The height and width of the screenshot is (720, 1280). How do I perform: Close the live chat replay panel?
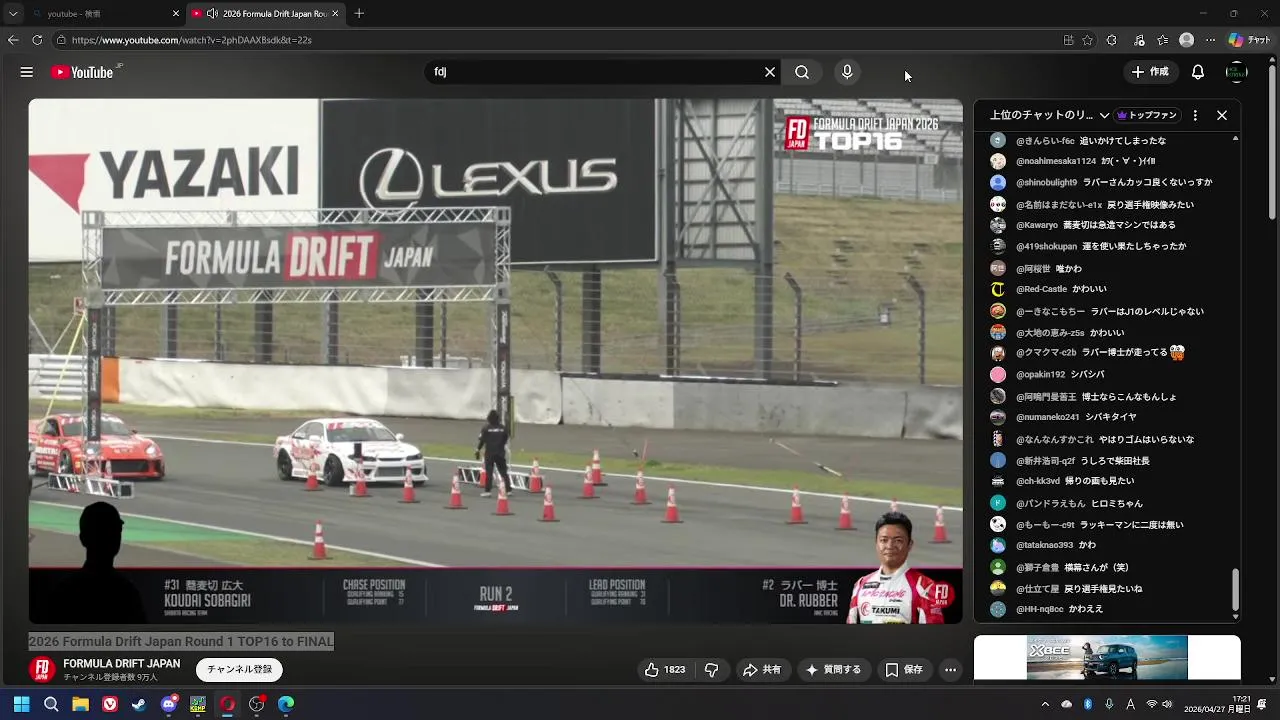coord(1222,115)
